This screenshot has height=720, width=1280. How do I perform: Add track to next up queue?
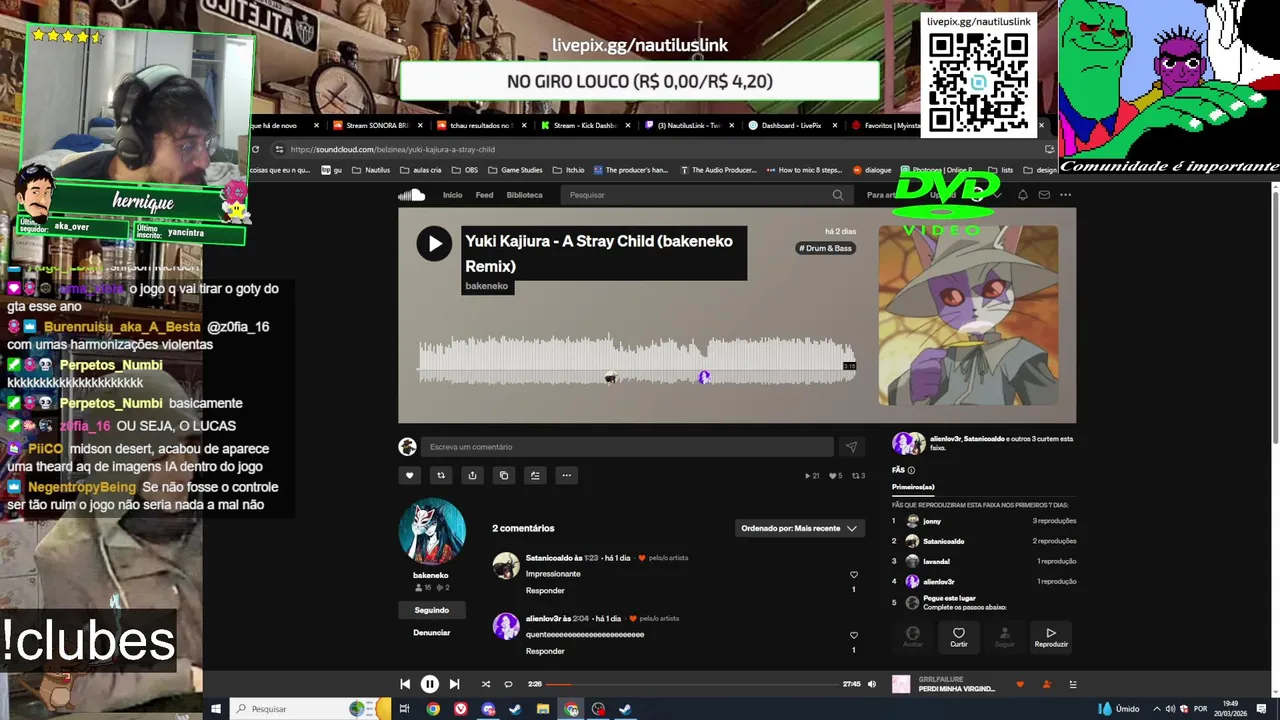pyautogui.click(x=535, y=475)
